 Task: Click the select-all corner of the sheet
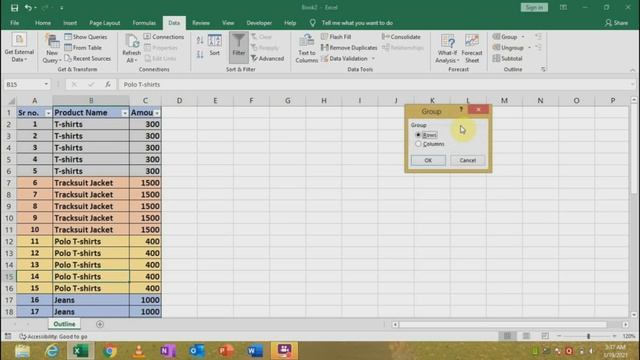10,100
